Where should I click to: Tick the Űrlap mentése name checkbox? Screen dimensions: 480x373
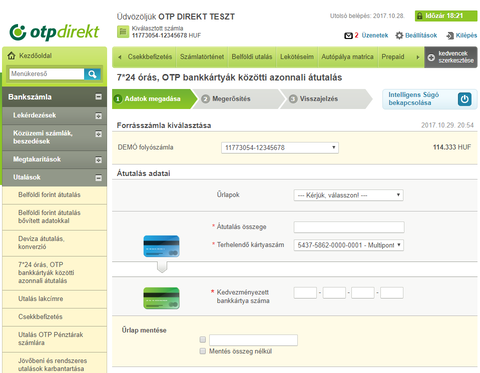(x=202, y=339)
